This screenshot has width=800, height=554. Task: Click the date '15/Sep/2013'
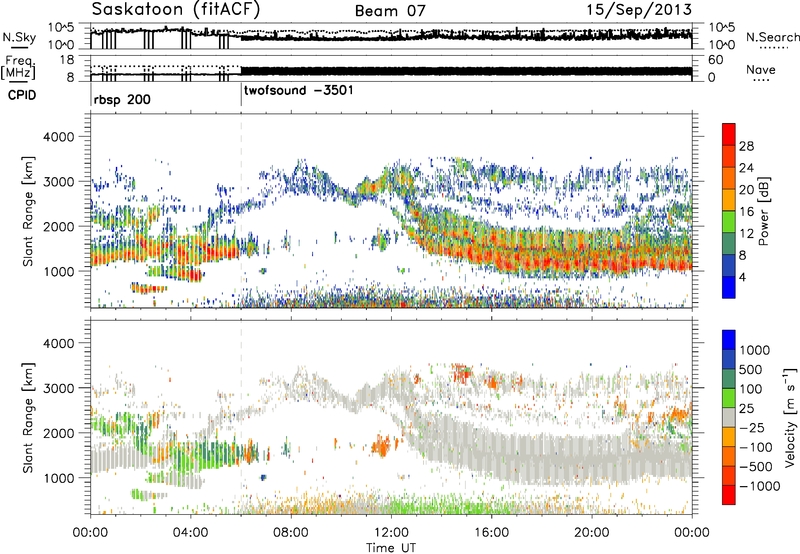pos(639,10)
